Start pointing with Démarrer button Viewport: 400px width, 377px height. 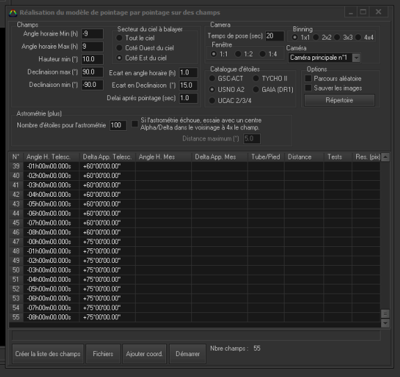click(188, 354)
